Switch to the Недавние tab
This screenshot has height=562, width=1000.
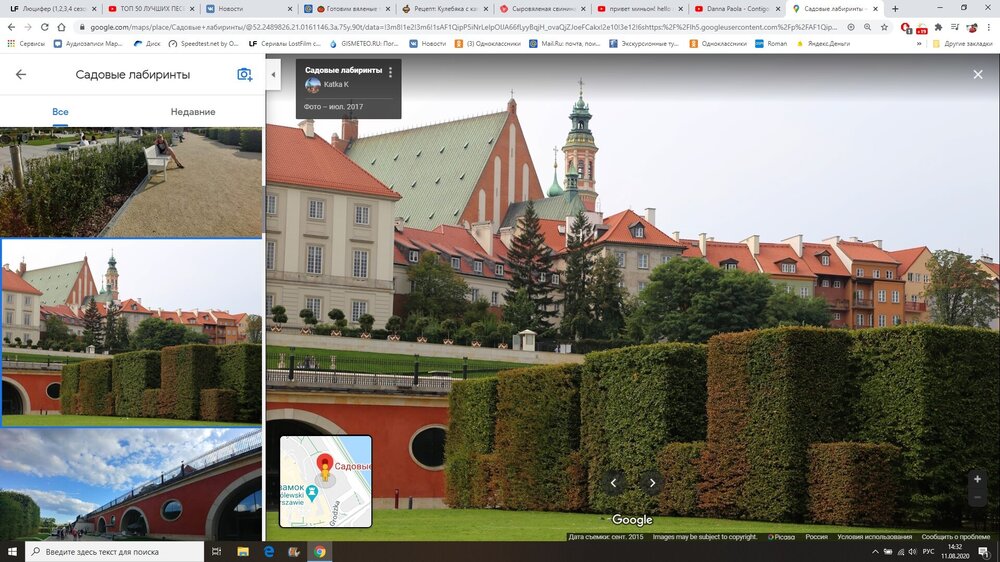[x=192, y=112]
